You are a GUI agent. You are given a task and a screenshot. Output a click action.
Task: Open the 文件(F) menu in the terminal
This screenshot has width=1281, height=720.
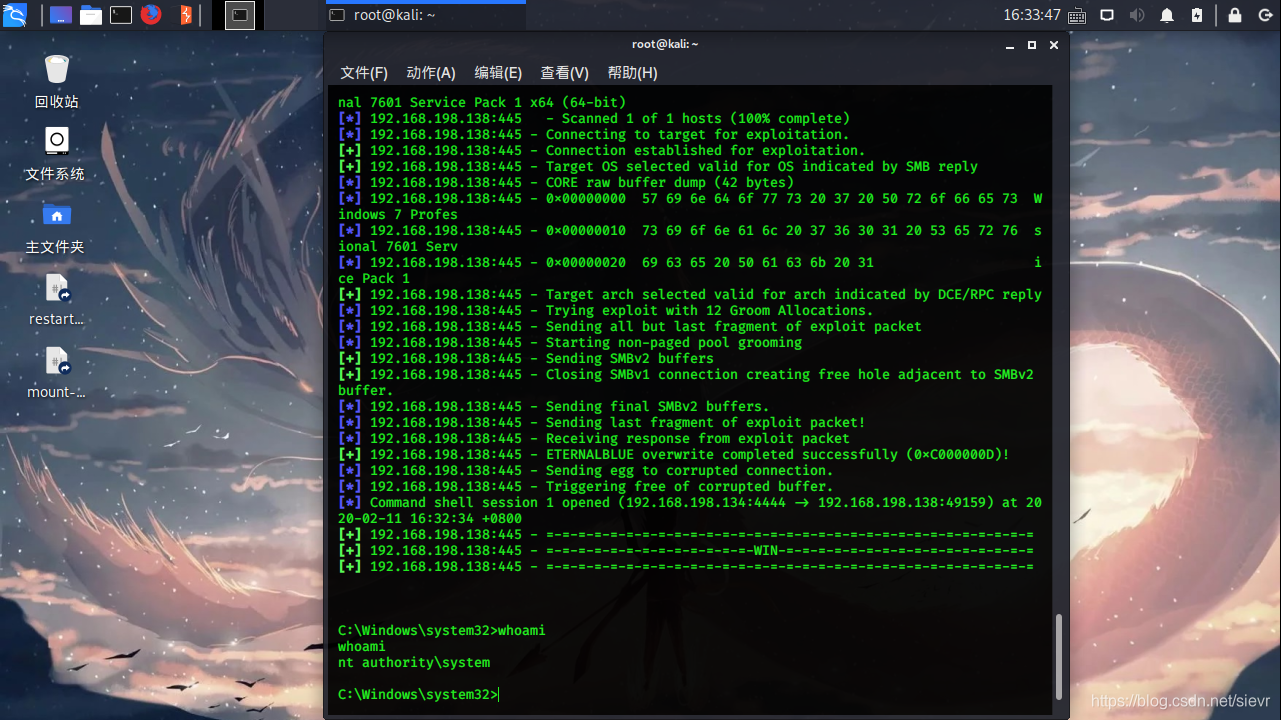[364, 73]
